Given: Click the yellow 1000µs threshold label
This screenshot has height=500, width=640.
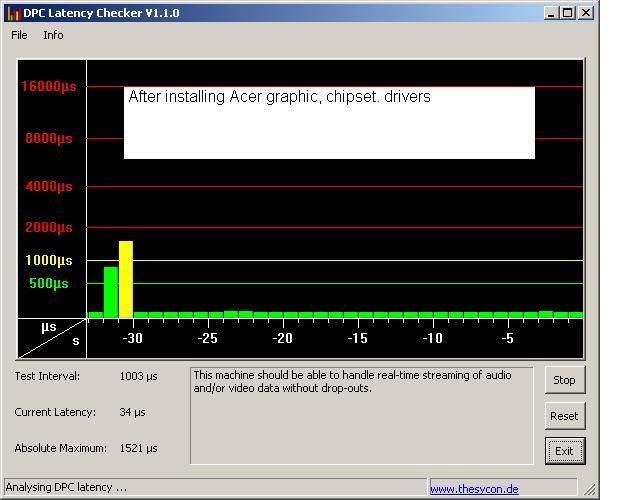Looking at the screenshot, I should coord(49,260).
